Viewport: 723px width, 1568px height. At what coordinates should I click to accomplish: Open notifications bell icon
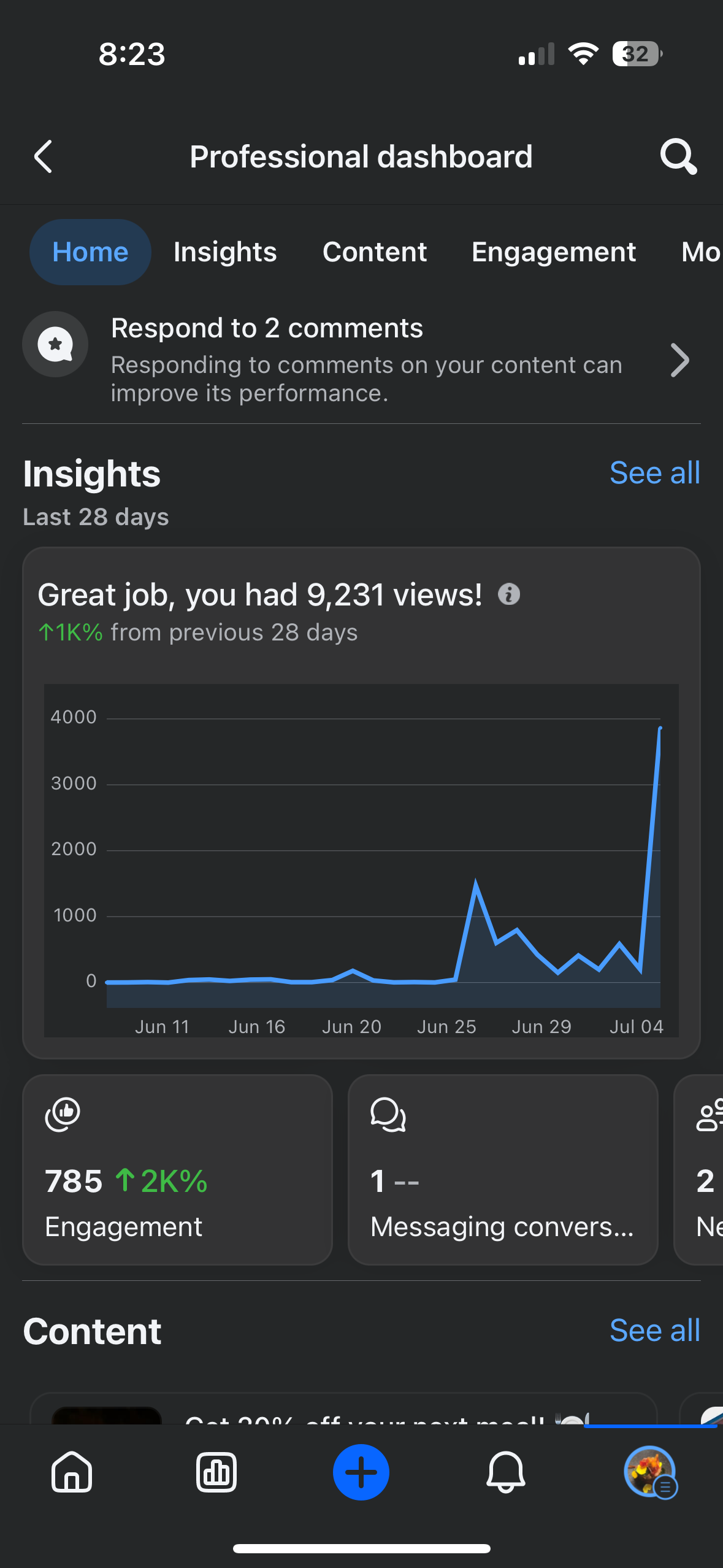point(506,1472)
